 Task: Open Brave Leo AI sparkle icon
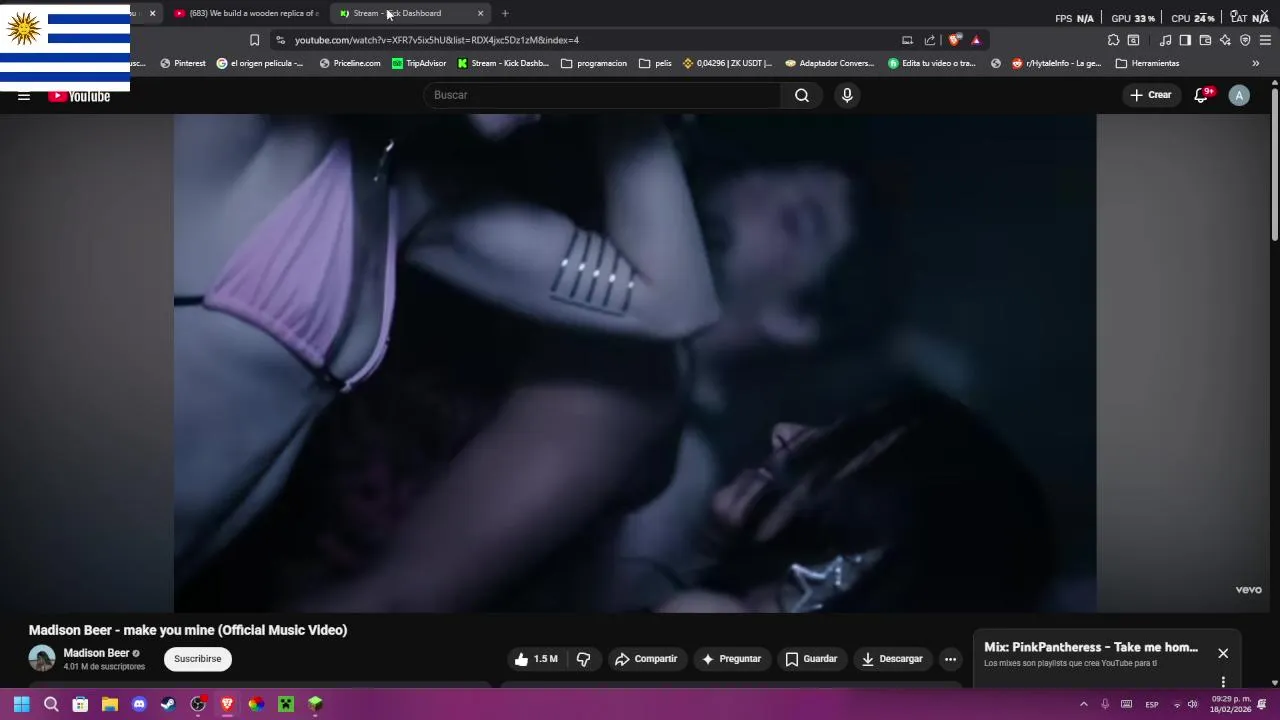[x=1225, y=40]
